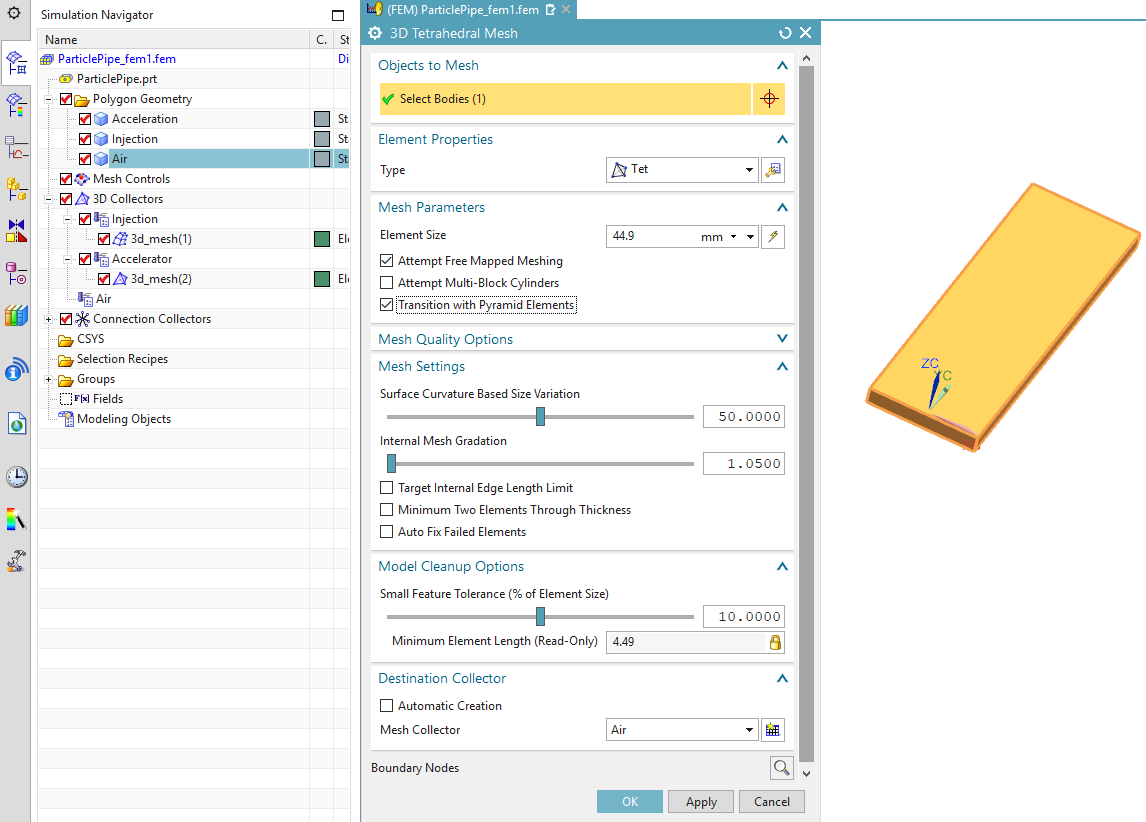Enable Auto Fix Failed Elements
Image resolution: width=1146 pixels, height=822 pixels.
click(387, 532)
